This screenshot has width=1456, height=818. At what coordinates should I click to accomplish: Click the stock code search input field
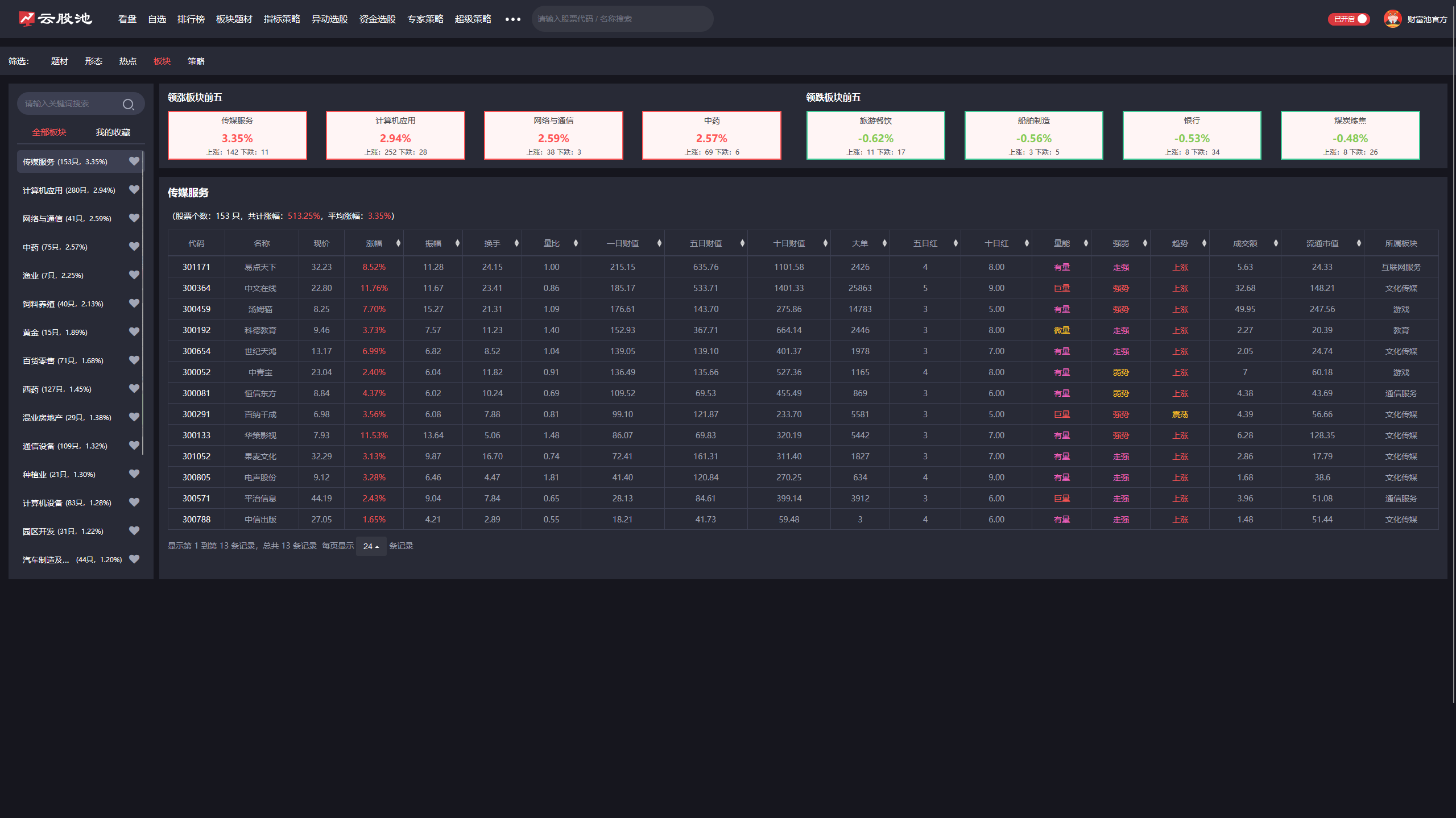click(622, 19)
